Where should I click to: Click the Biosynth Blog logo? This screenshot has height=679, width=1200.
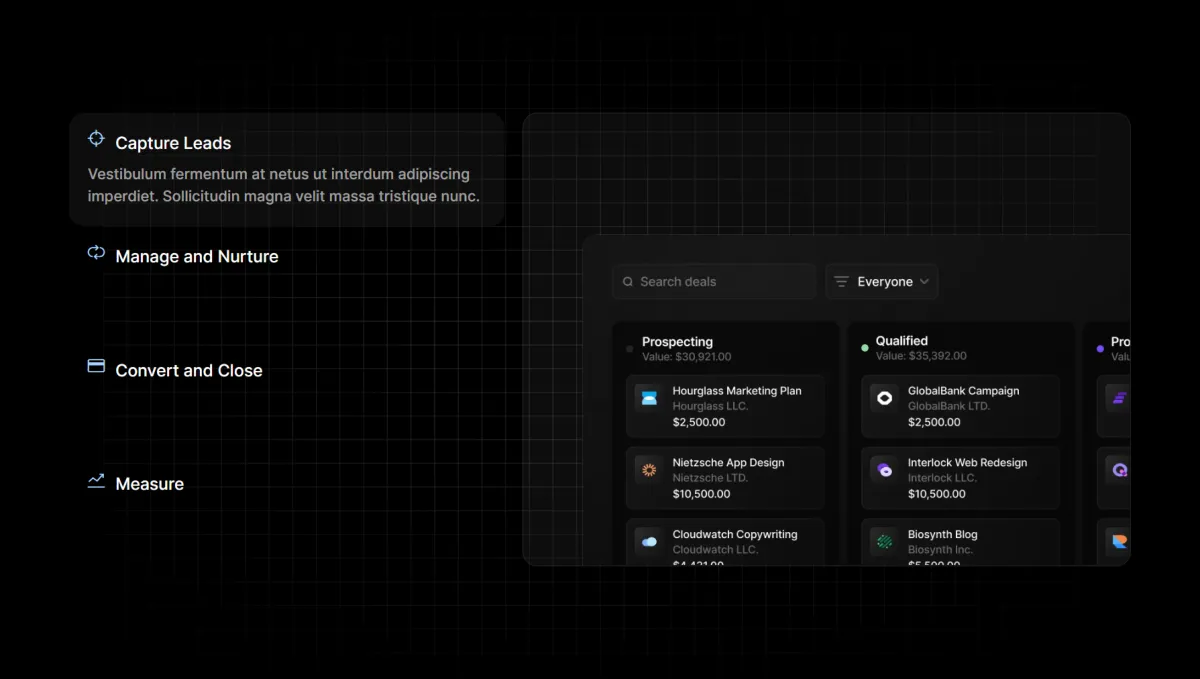[x=884, y=542]
